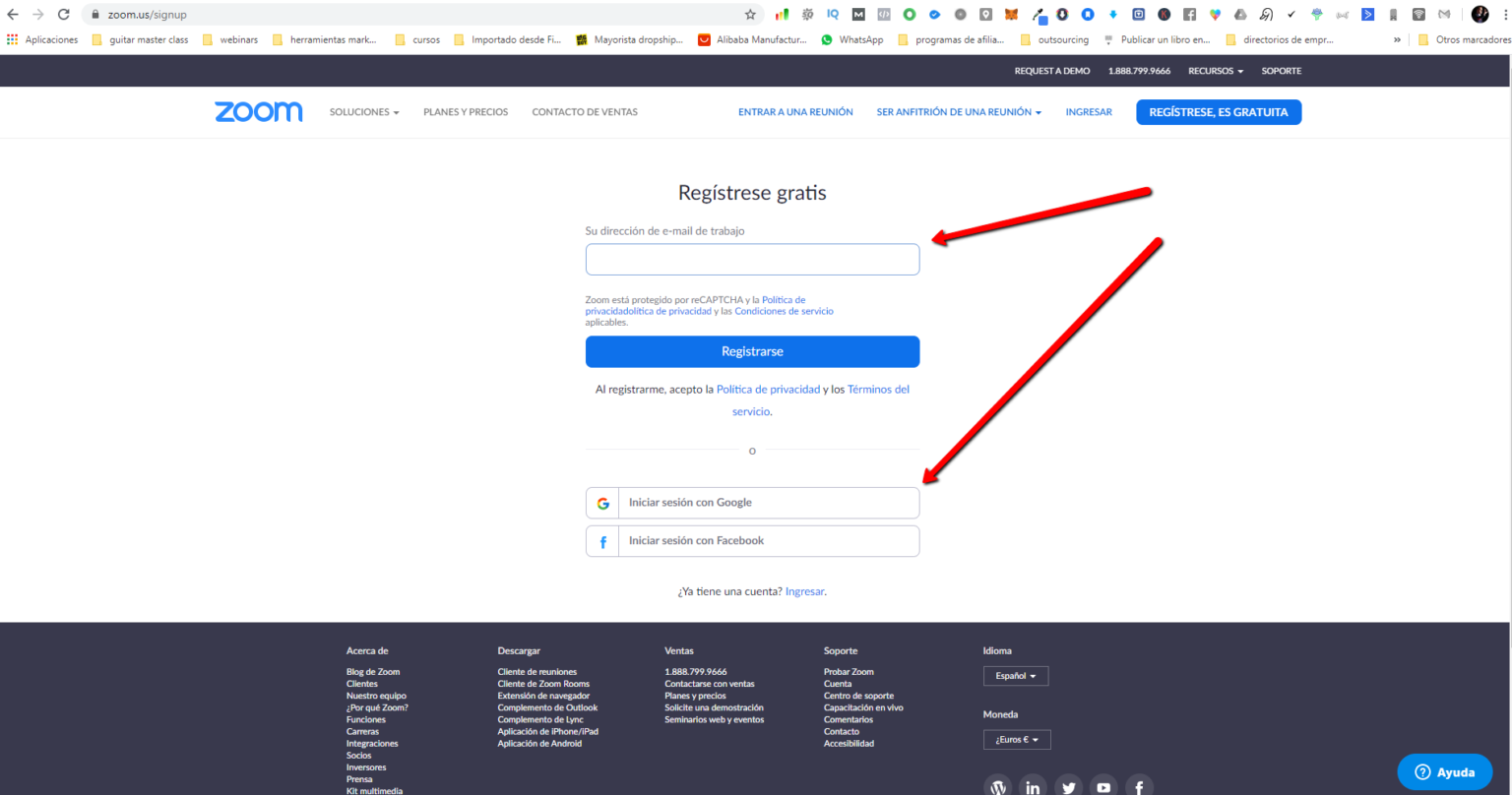Open Aplicaciones apps grid in bookmarks bar
This screenshot has height=795, width=1512.
[x=42, y=40]
